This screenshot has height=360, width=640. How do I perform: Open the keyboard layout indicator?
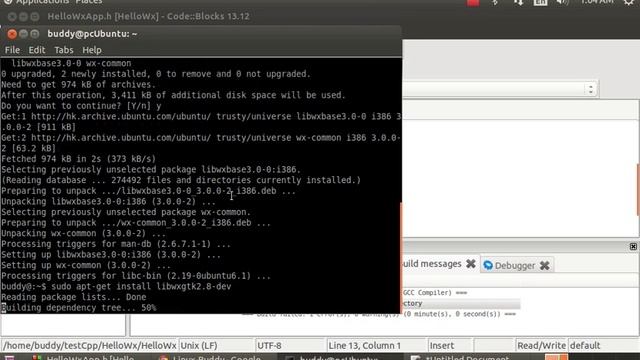tap(540, 2)
